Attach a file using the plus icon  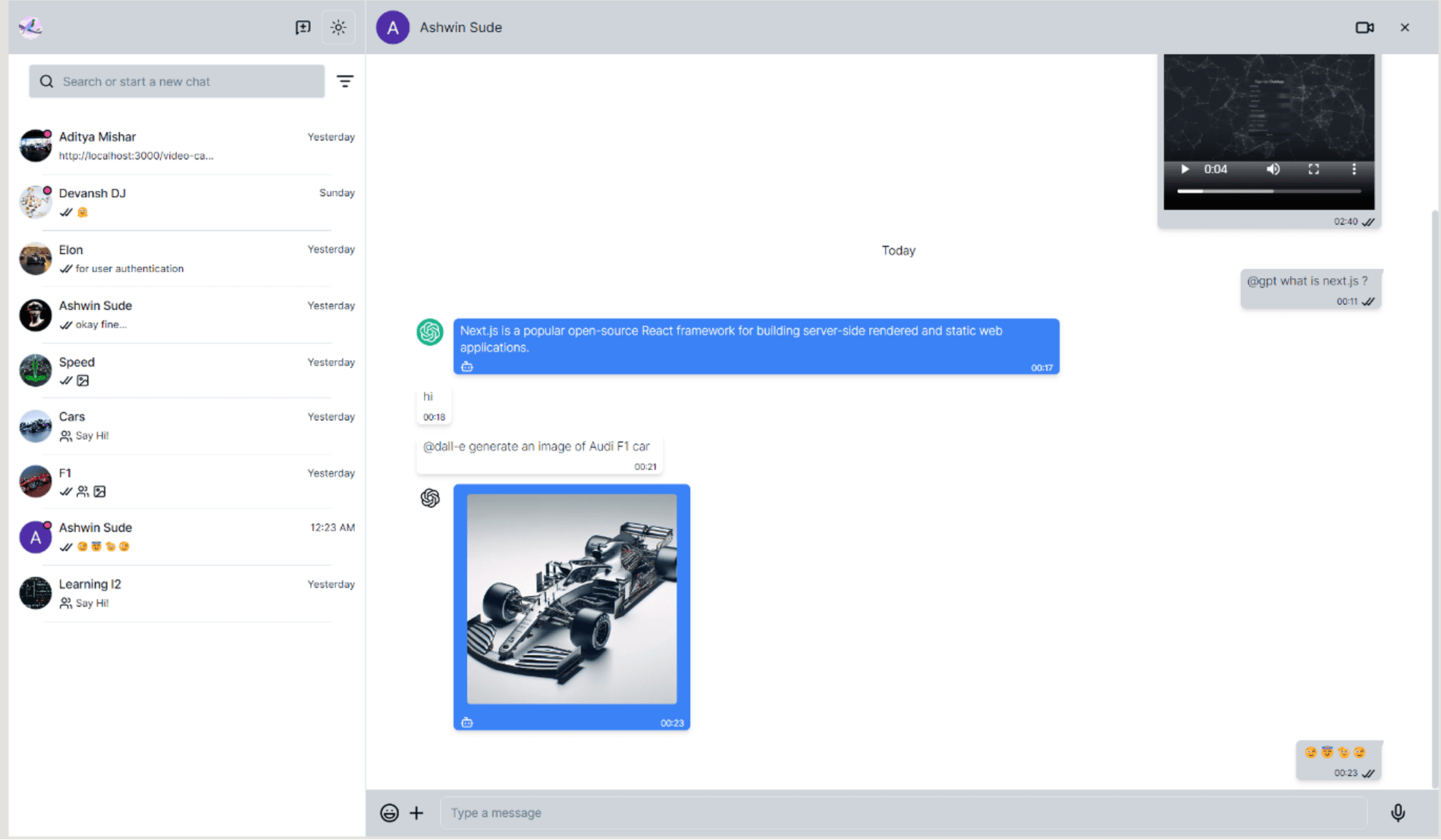416,812
